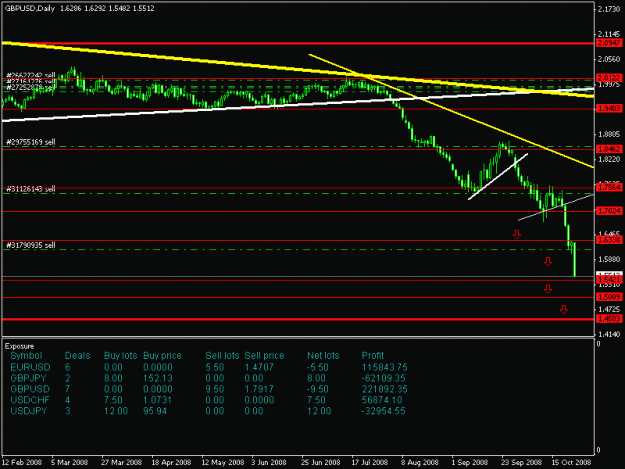Image resolution: width=625 pixels, height=469 pixels.
Task: Click the 1.8805 price scale value
Action: click(x=609, y=134)
